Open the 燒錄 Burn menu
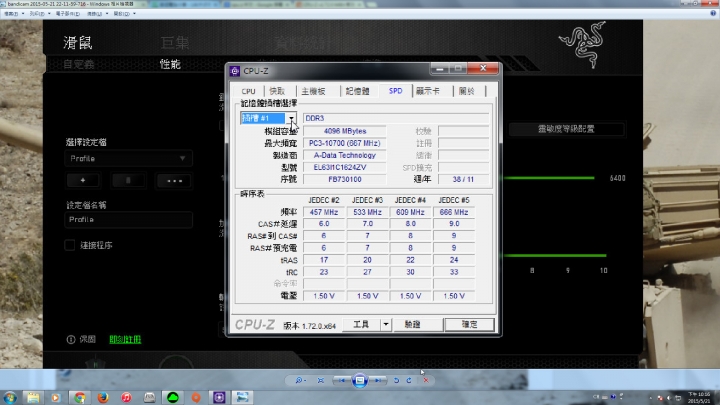 [x=97, y=14]
